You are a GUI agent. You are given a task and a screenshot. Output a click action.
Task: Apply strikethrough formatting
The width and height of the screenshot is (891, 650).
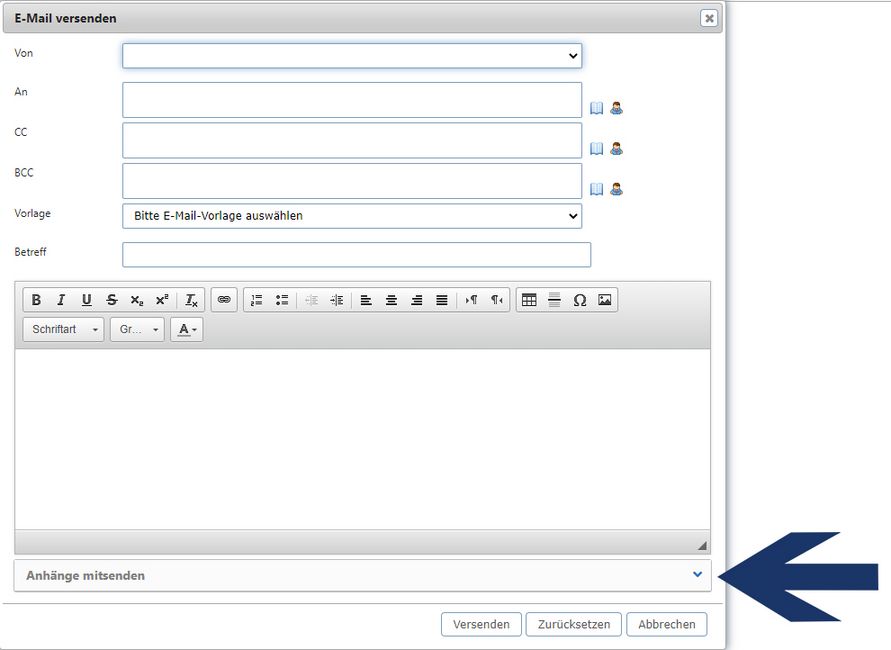(112, 300)
